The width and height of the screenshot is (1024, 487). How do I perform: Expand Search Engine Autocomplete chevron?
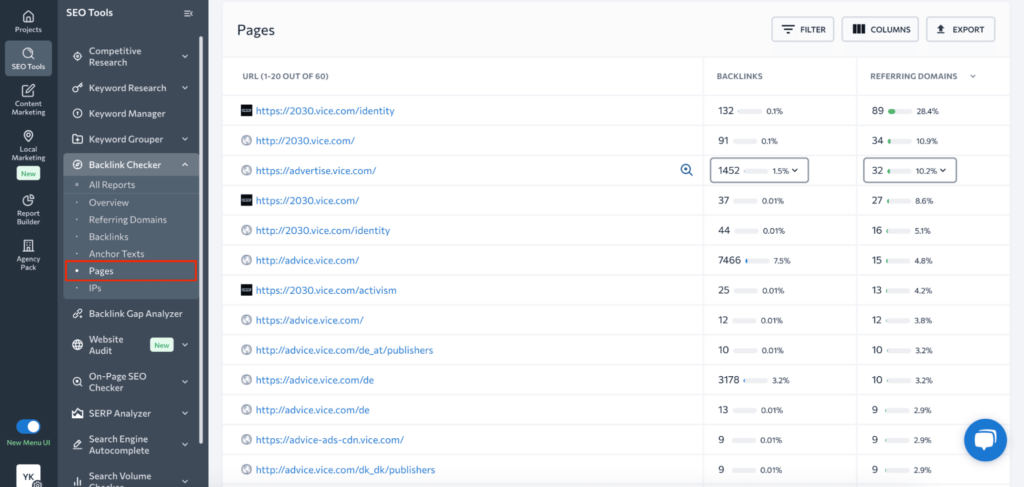(185, 445)
